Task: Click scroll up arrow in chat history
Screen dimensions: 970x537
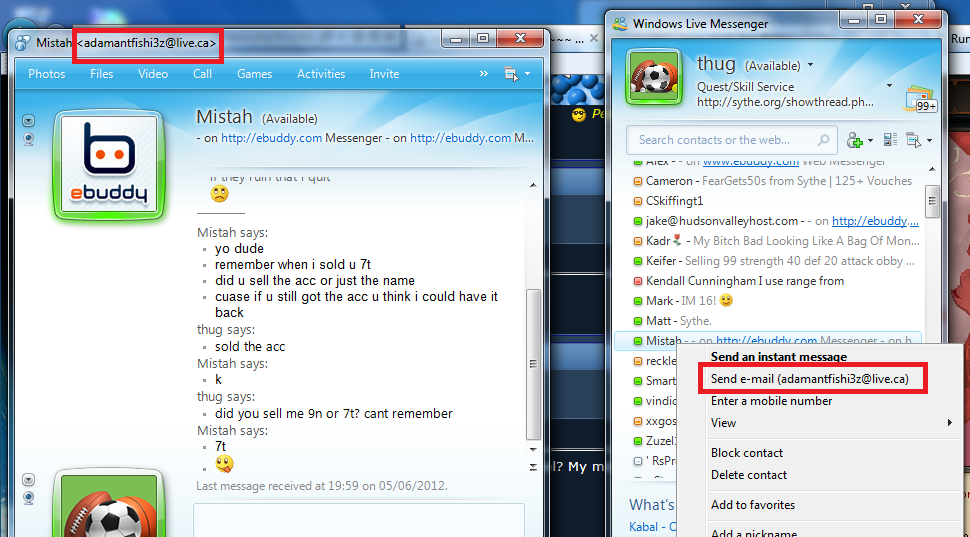Action: 533,185
